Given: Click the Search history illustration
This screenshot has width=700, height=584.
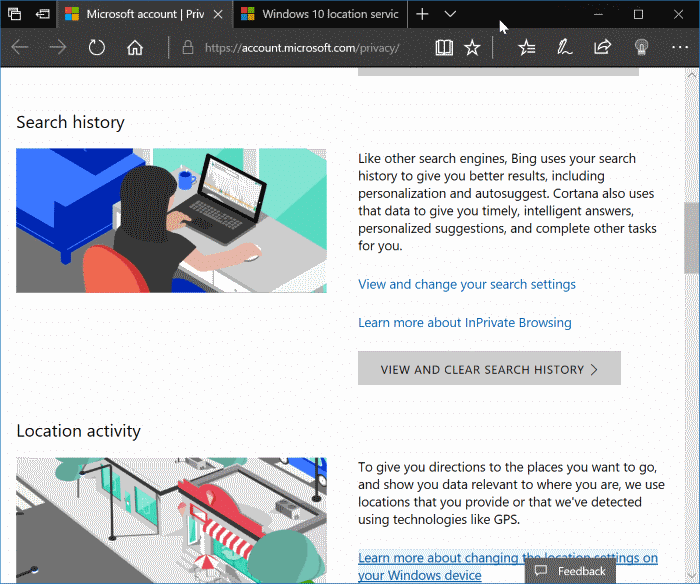Looking at the screenshot, I should click(171, 221).
